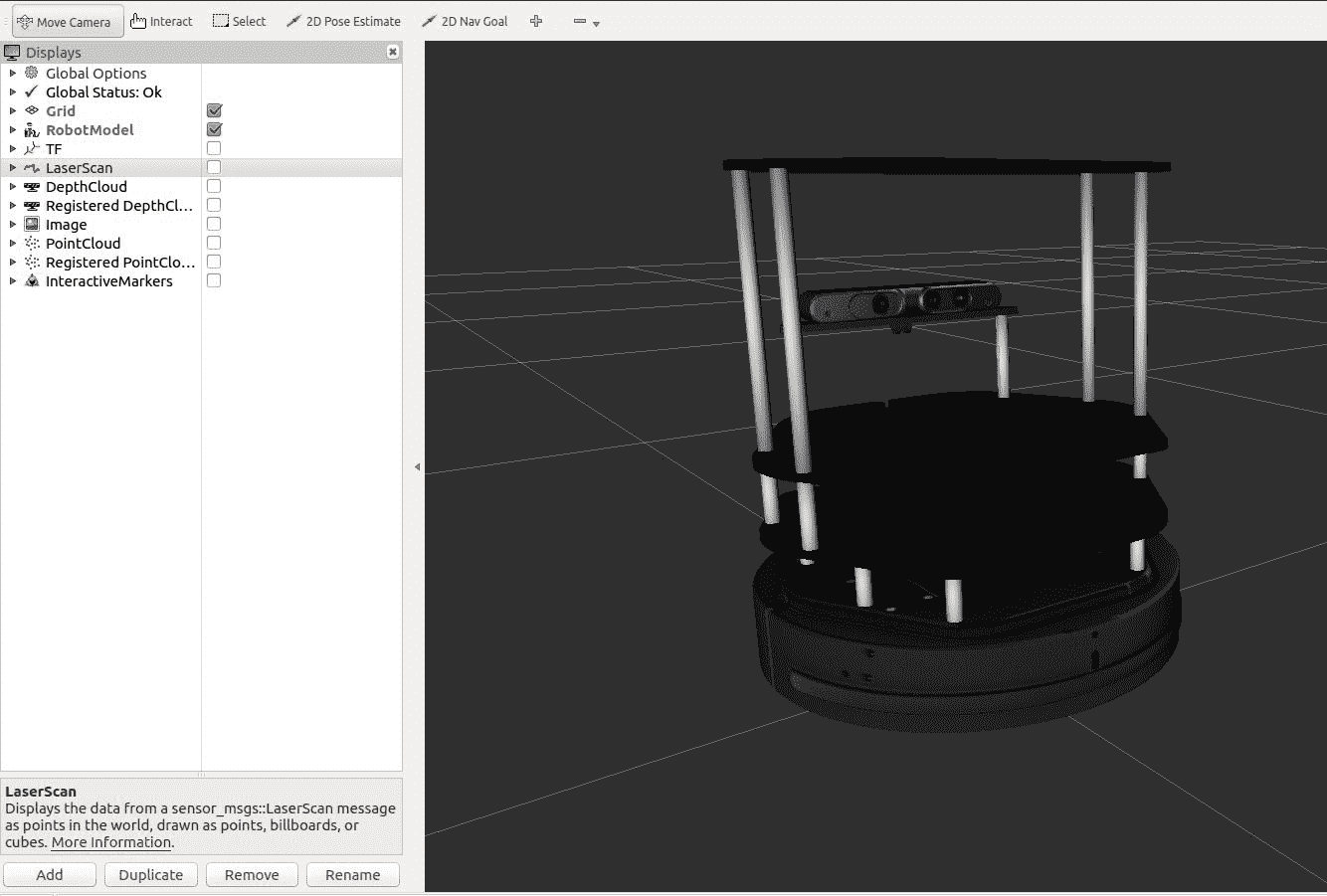Enable the TF display checkbox
Image resolution: width=1327 pixels, height=896 pixels.
214,148
